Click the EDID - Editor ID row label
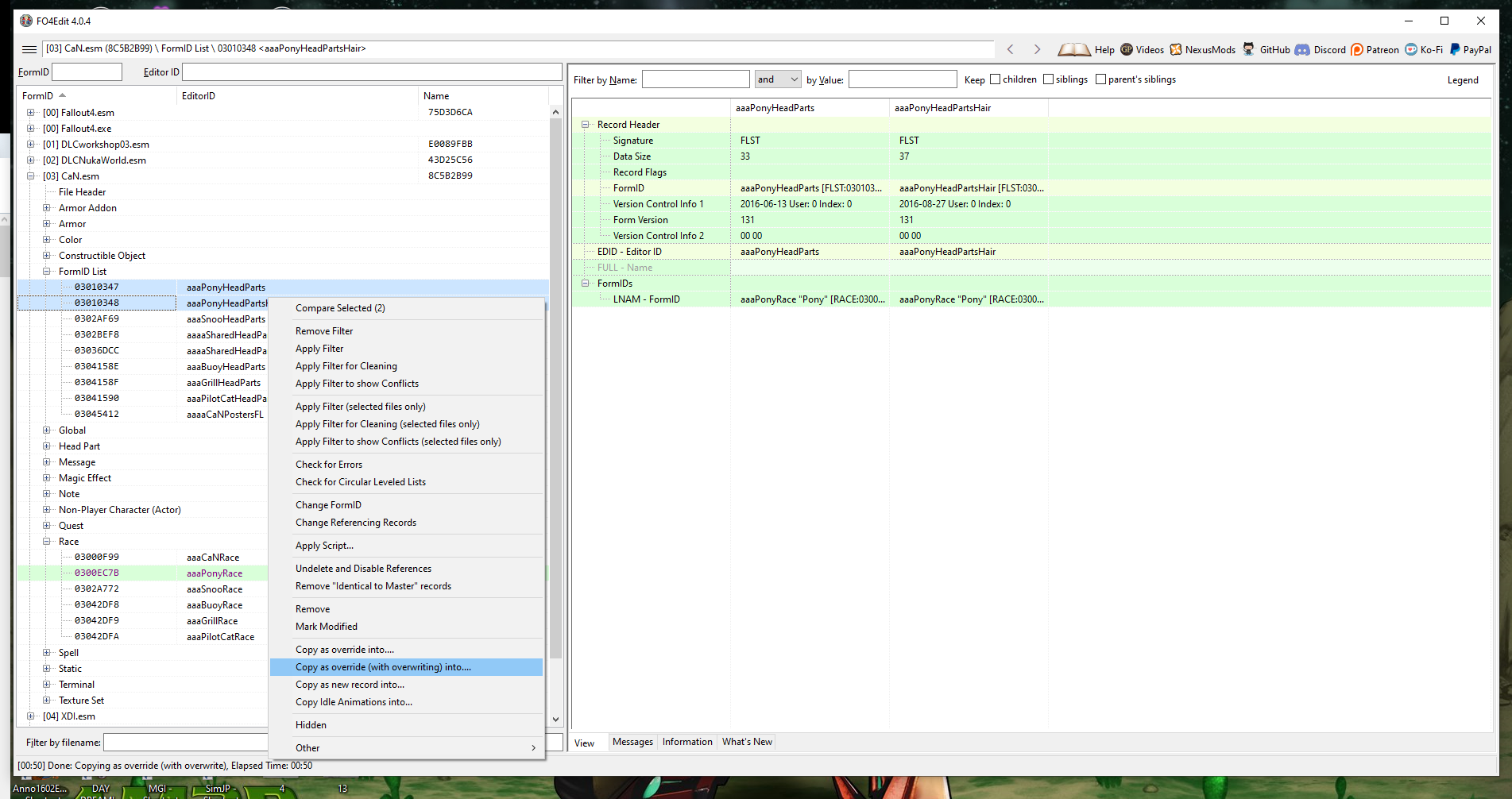1512x799 pixels. coord(629,252)
